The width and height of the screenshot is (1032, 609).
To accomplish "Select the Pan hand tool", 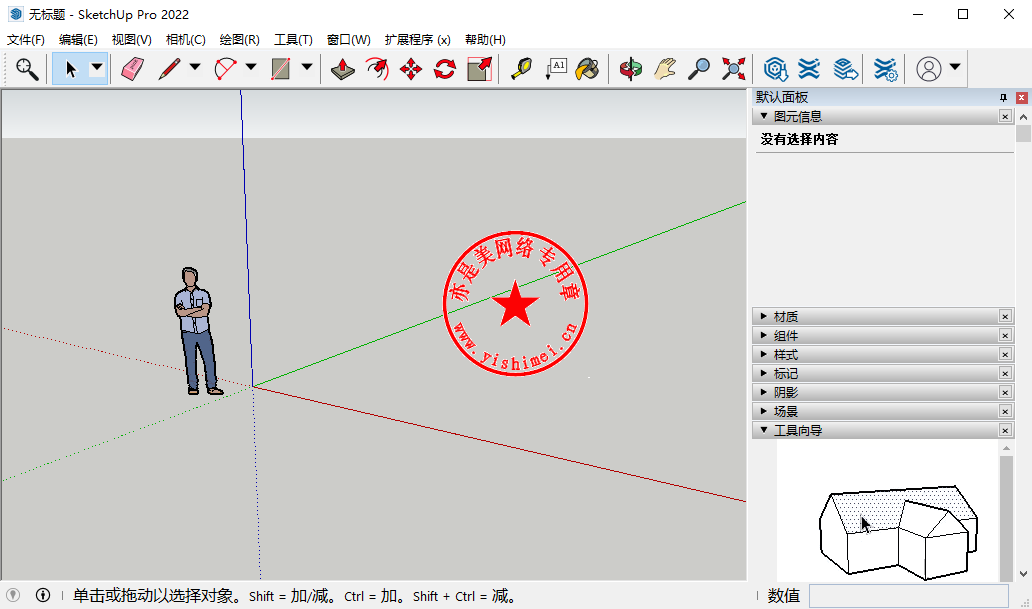I will [x=665, y=68].
